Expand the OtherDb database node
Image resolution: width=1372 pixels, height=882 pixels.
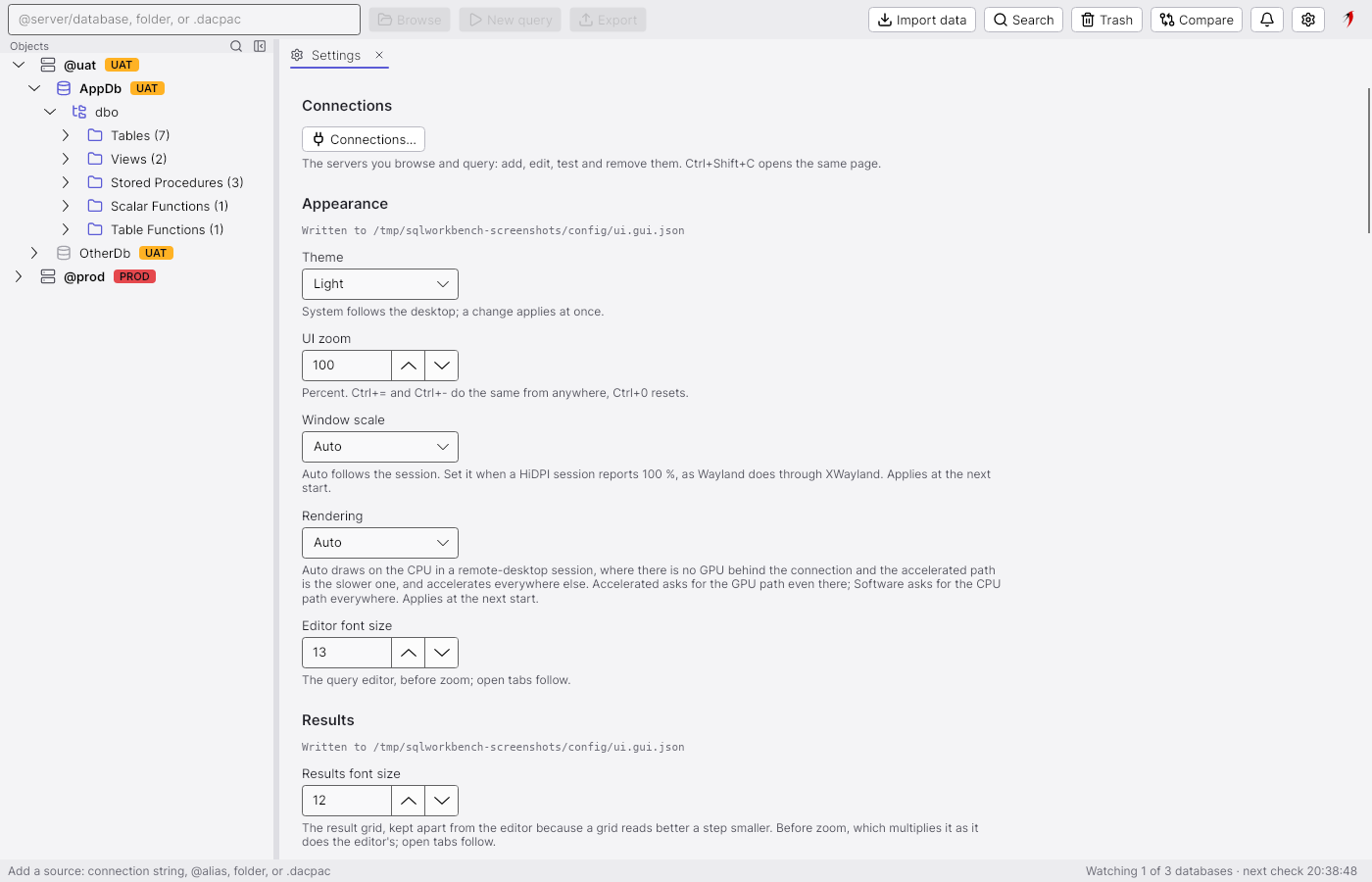[34, 253]
